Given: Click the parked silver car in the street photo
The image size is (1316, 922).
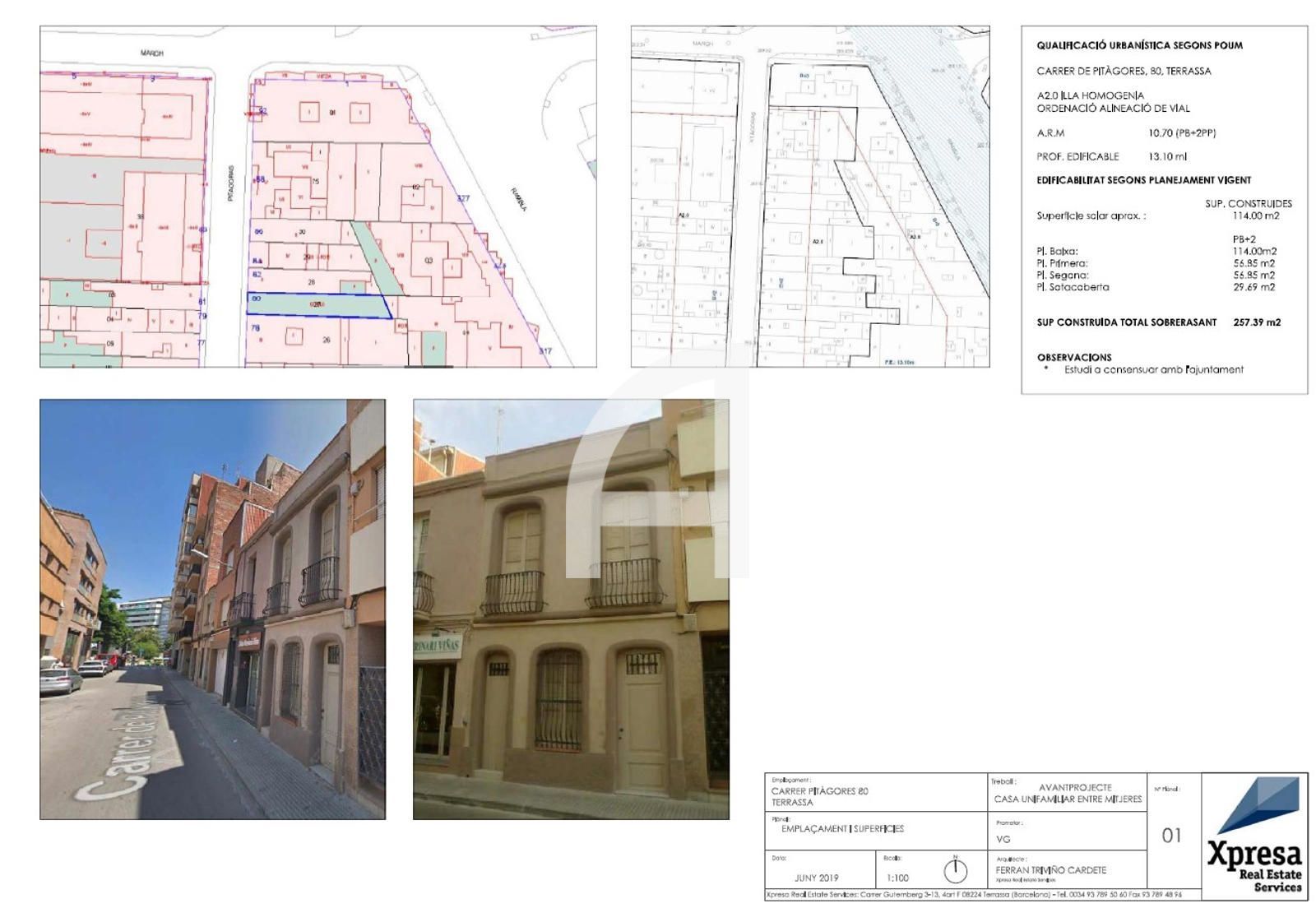Looking at the screenshot, I should pos(60,680).
